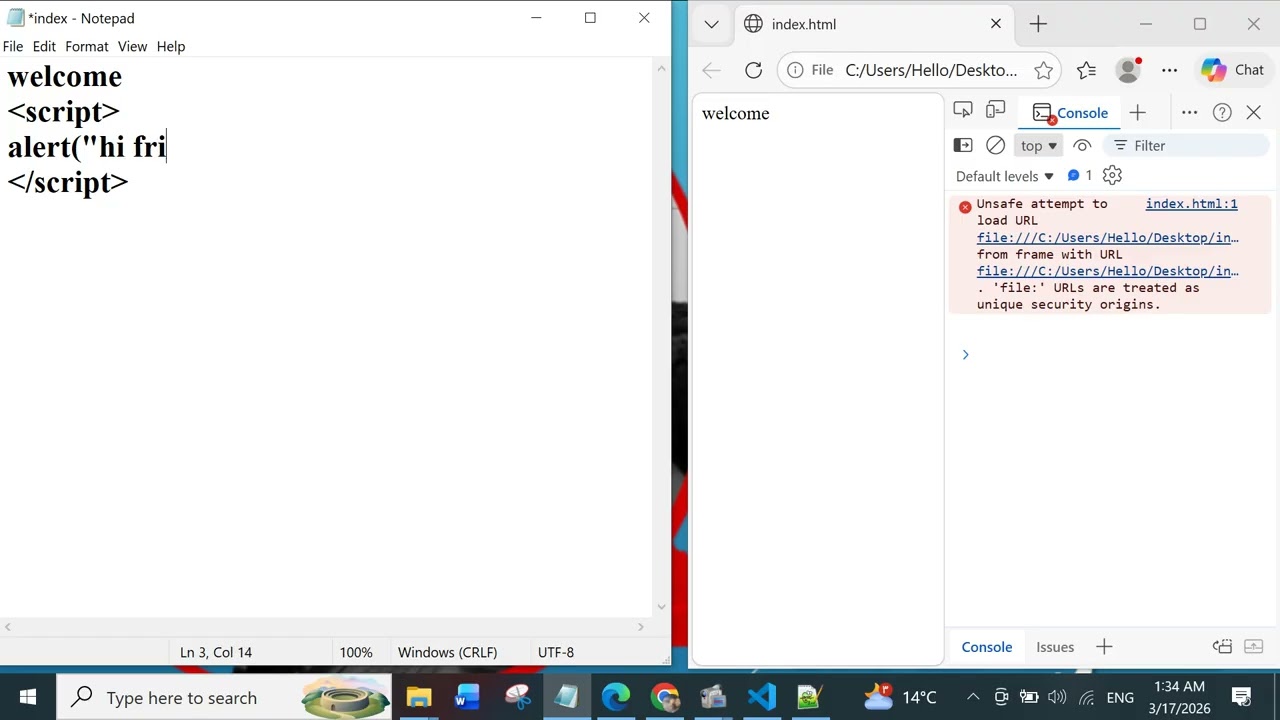
Task: Open Microsoft Edge from the taskbar
Action: coord(615,697)
